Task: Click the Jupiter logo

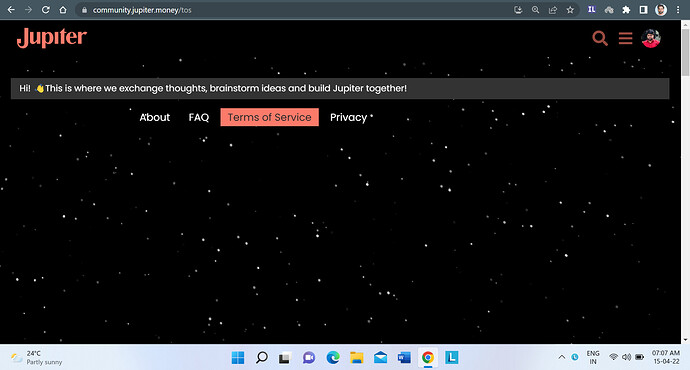Action: coord(51,38)
